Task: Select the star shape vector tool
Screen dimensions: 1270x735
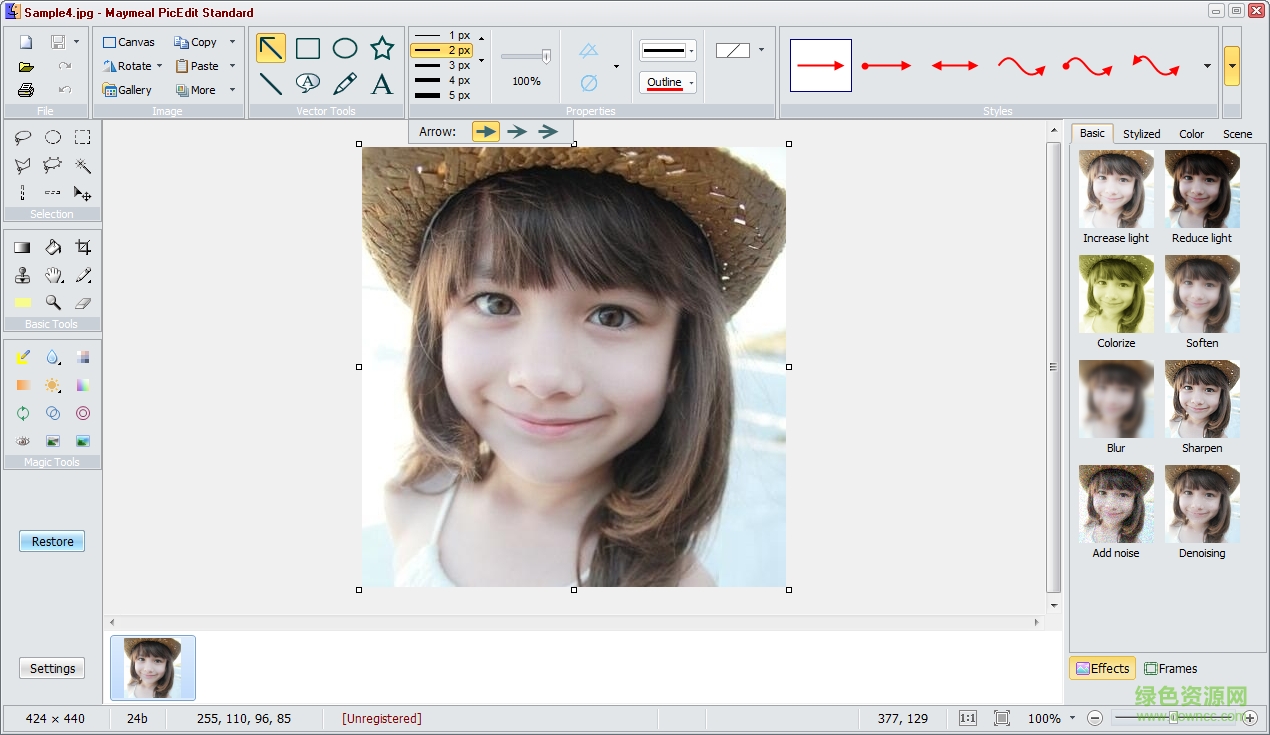Action: [x=382, y=48]
